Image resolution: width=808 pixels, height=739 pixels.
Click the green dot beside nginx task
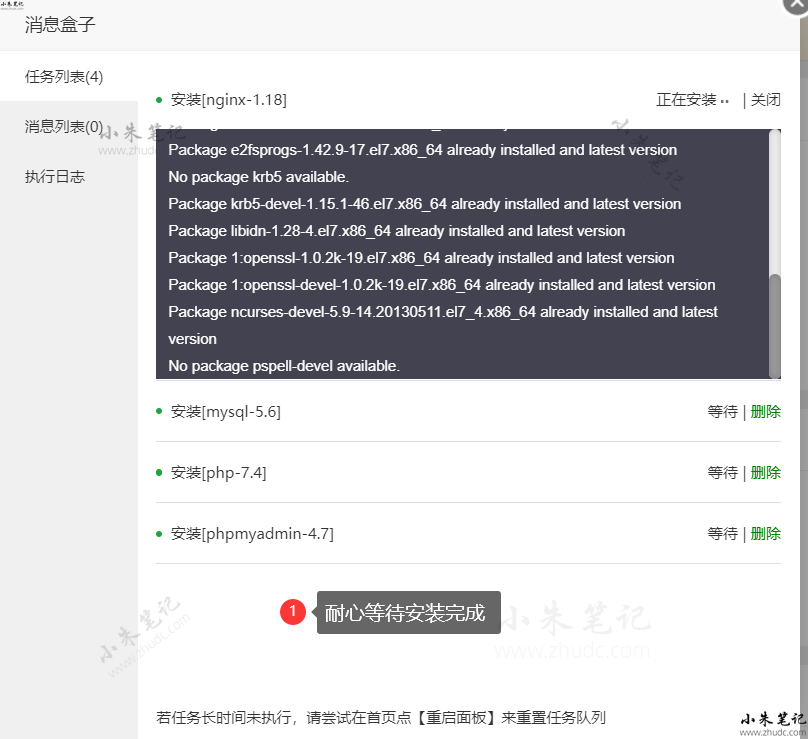[x=159, y=100]
